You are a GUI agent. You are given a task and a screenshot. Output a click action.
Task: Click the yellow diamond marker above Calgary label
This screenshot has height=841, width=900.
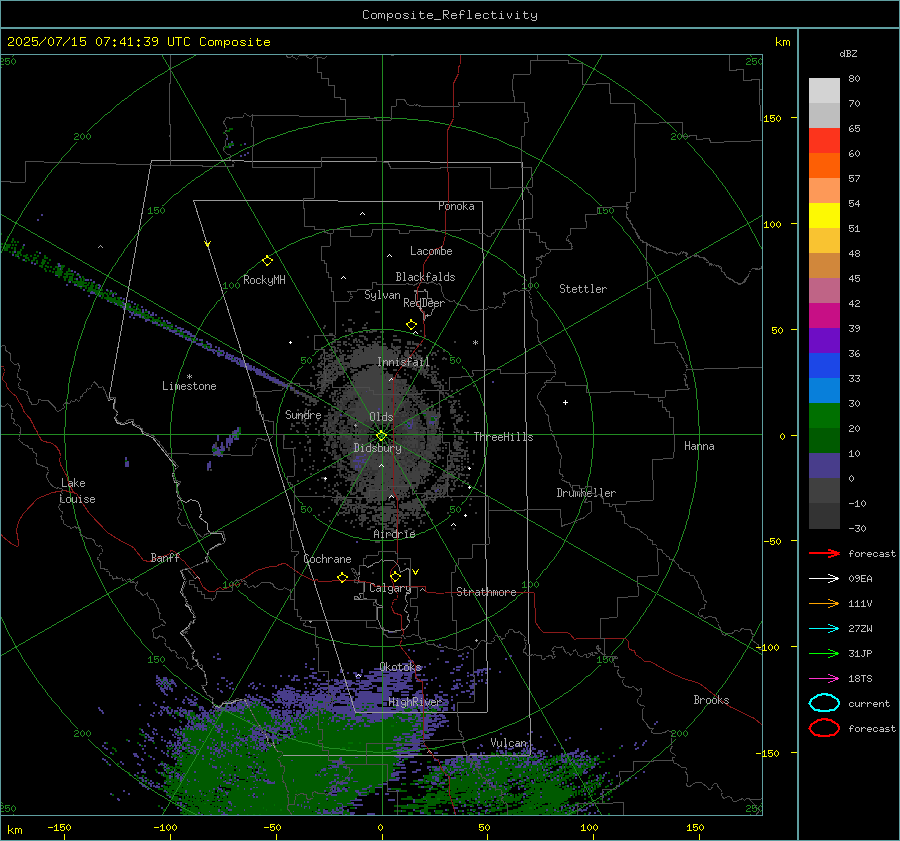tap(395, 576)
